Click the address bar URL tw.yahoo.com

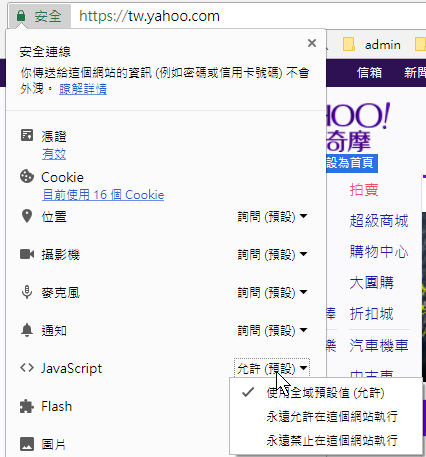click(149, 16)
